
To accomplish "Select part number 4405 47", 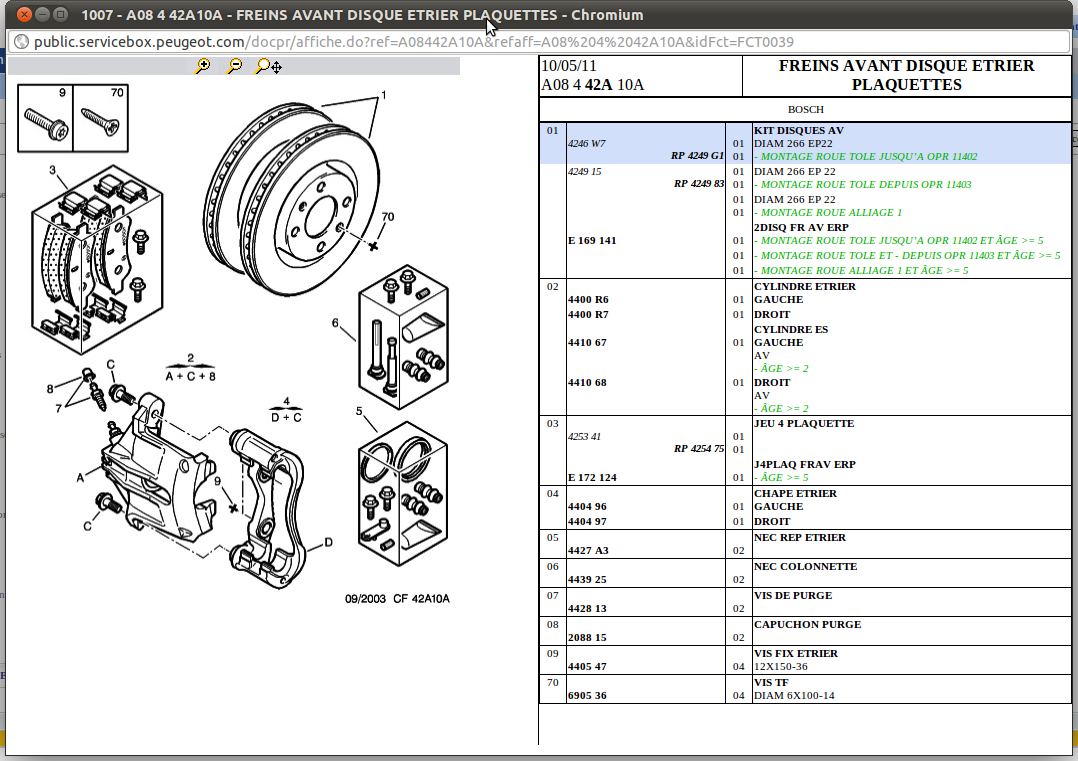I will (587, 666).
